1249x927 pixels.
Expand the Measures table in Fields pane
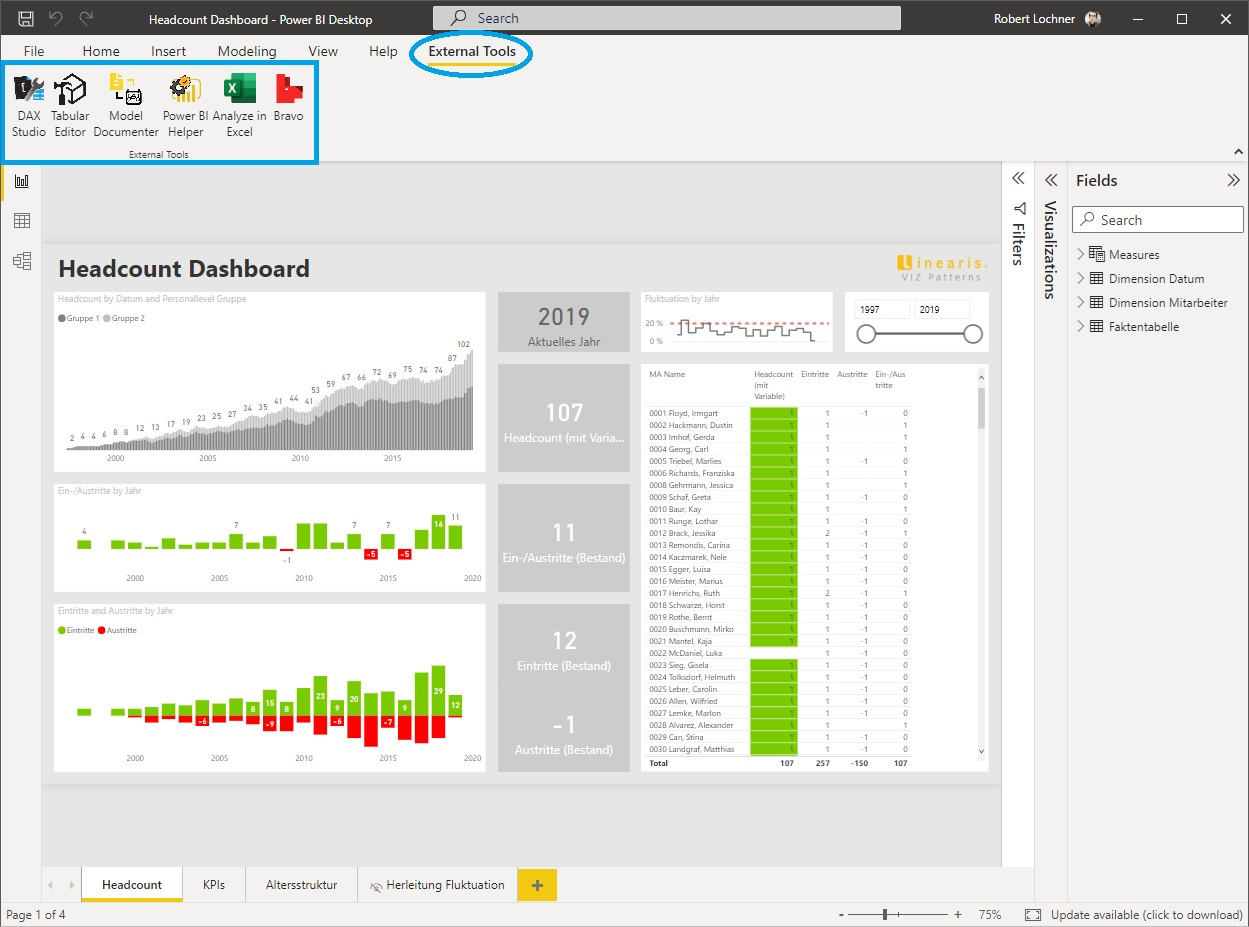(x=1080, y=254)
